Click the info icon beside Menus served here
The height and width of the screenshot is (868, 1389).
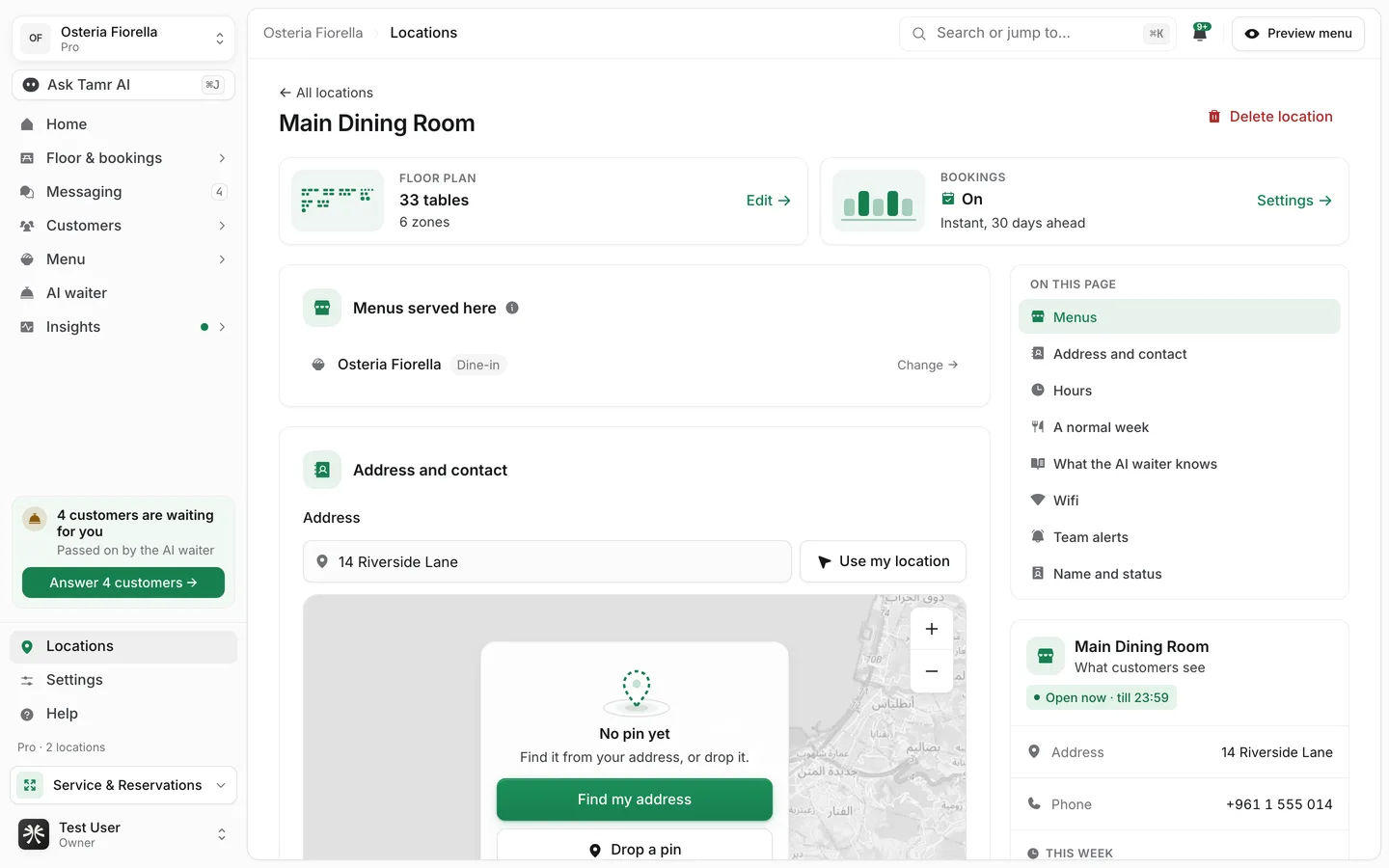point(512,308)
